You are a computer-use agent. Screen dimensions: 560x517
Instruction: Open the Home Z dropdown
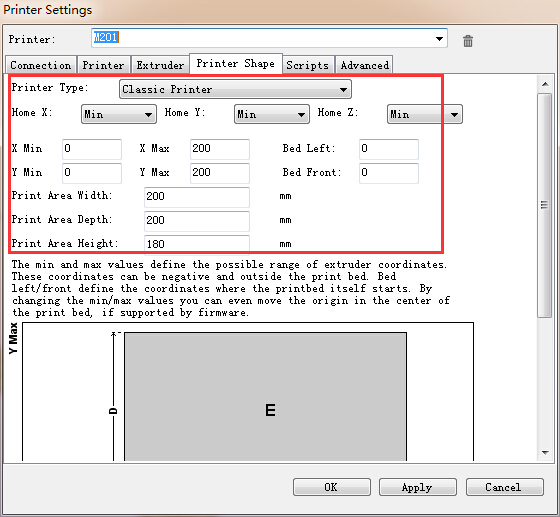425,114
